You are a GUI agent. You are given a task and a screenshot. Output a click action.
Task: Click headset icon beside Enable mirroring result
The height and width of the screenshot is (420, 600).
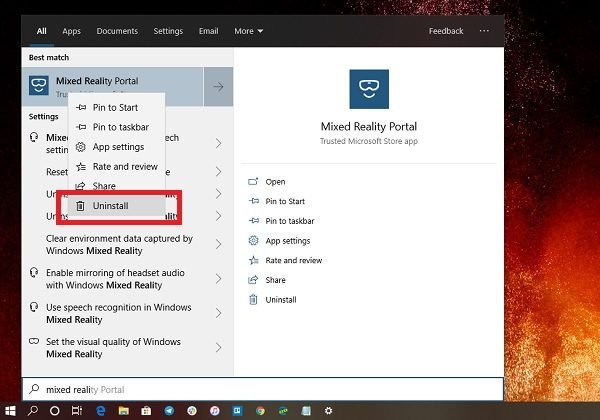(34, 273)
